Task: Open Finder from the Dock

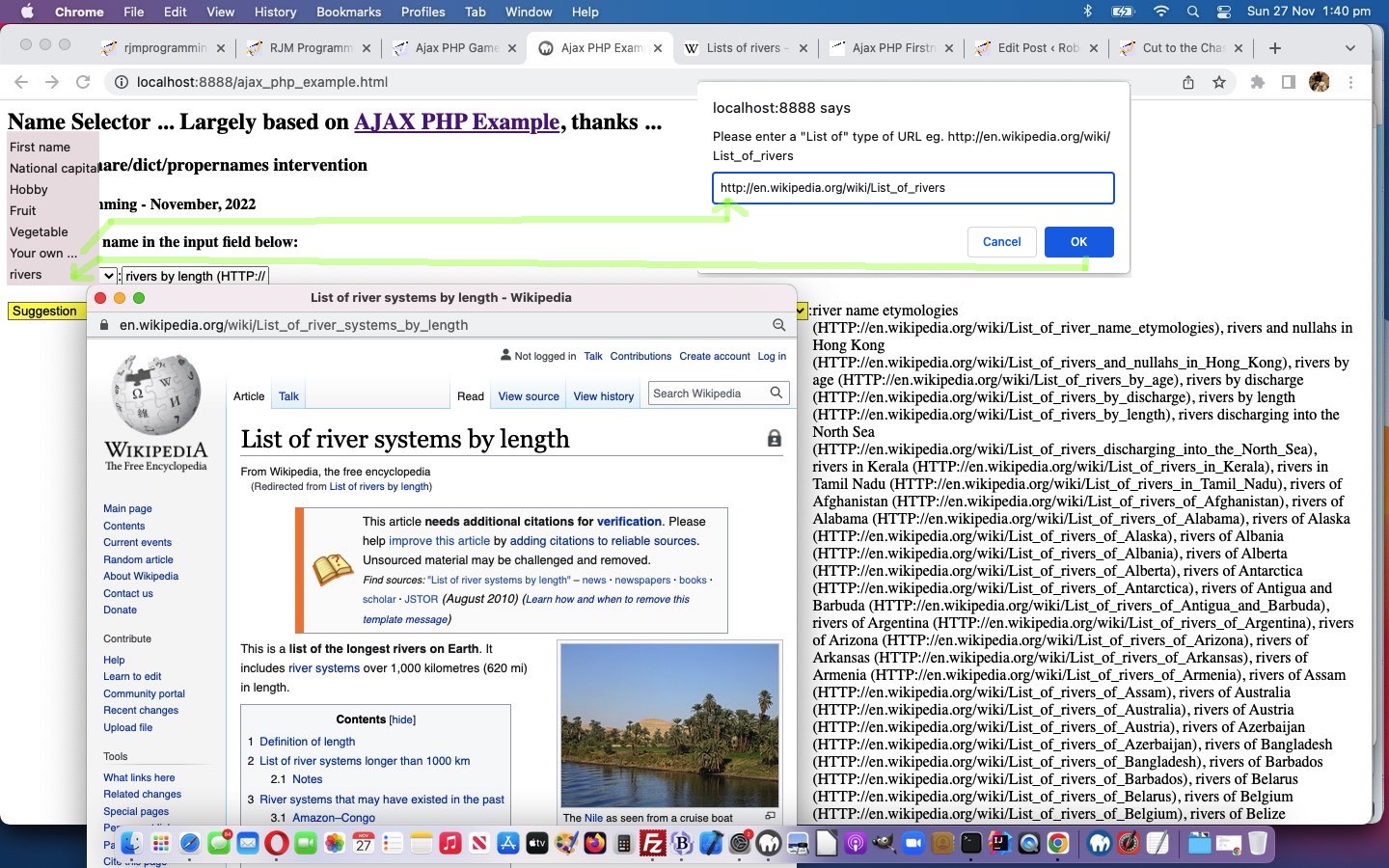Action: [x=131, y=844]
